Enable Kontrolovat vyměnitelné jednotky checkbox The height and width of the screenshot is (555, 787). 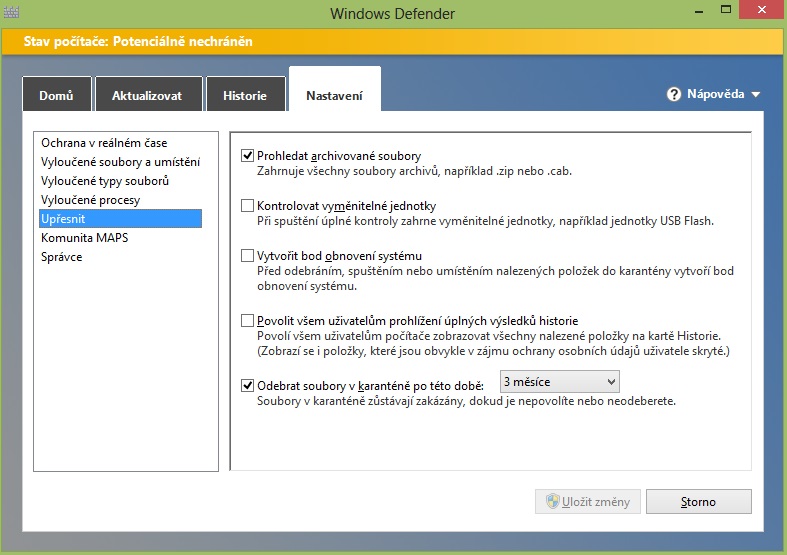(x=247, y=206)
